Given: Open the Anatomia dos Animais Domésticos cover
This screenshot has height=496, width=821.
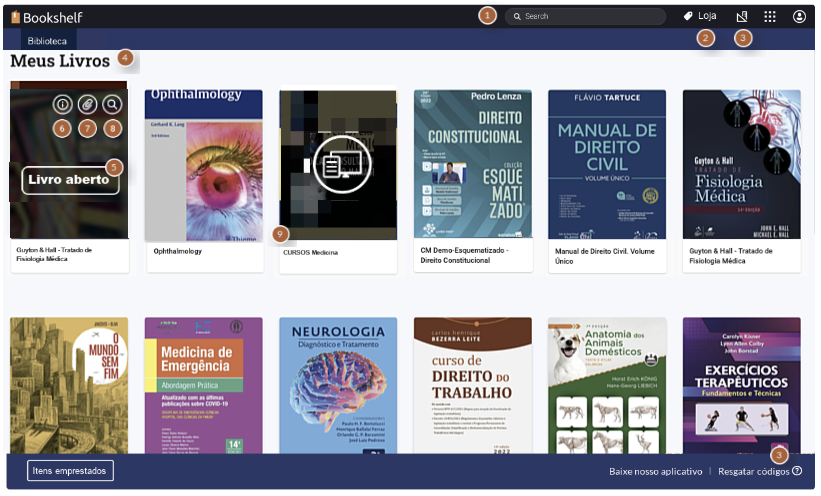Looking at the screenshot, I should point(607,385).
